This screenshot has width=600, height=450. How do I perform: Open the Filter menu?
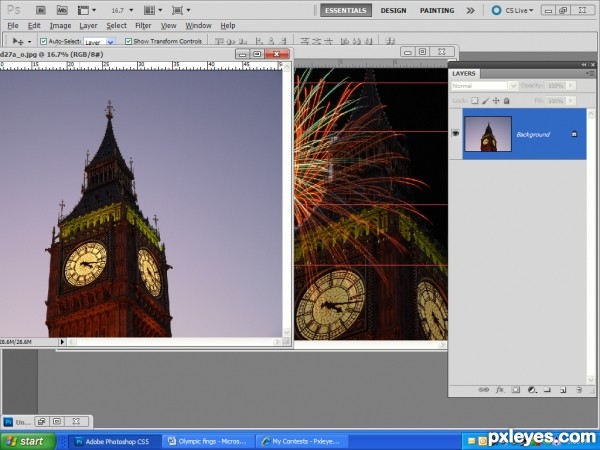point(143,26)
